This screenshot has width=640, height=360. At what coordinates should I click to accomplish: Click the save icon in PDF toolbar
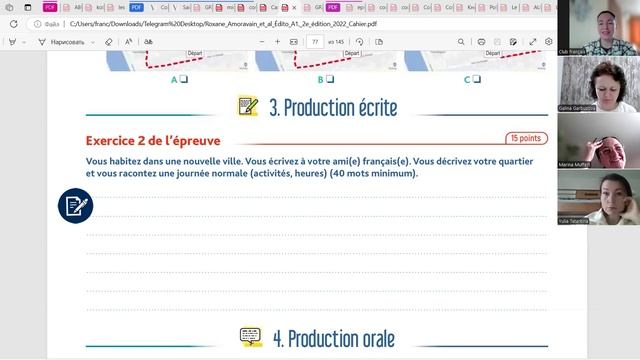click(497, 42)
